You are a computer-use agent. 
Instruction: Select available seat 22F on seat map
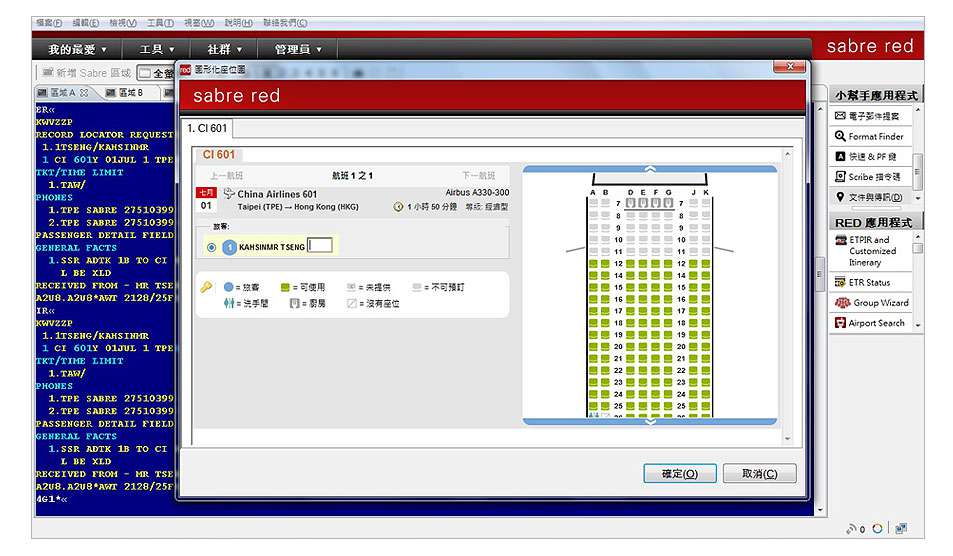click(x=655, y=370)
